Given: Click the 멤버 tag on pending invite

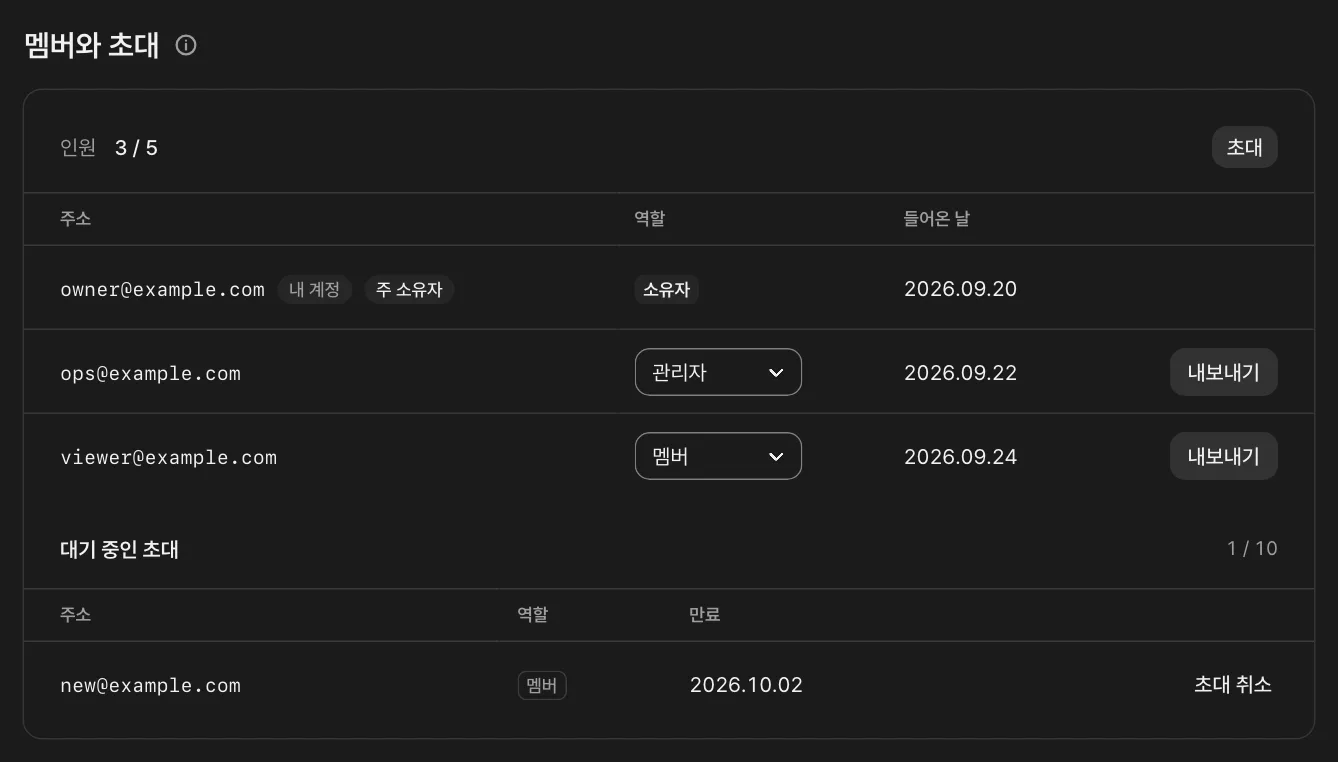Looking at the screenshot, I should (542, 686).
